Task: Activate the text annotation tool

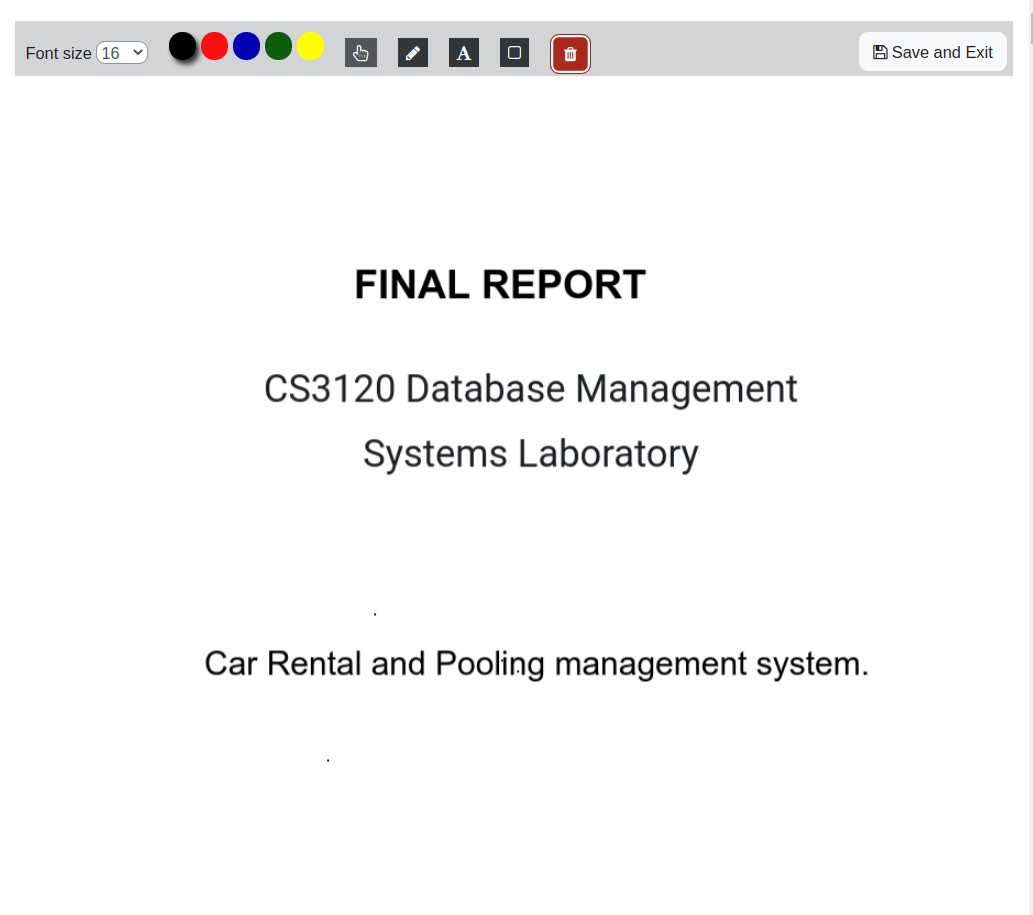Action: point(464,53)
